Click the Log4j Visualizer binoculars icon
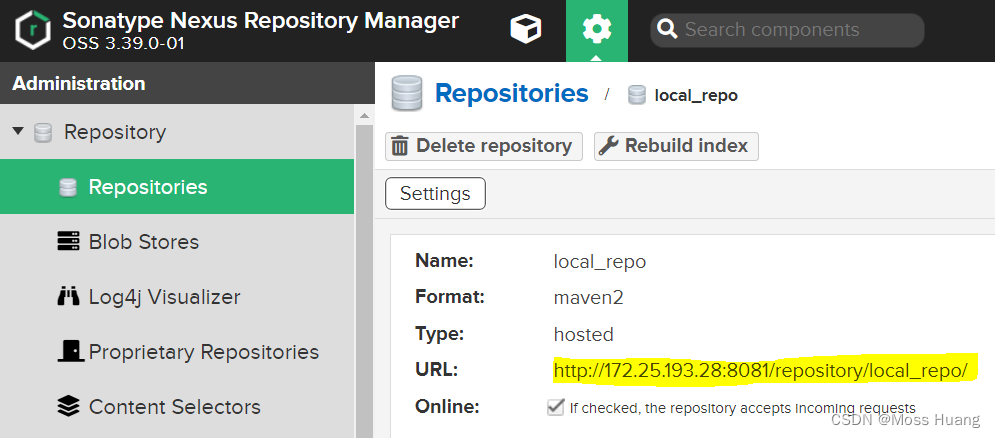 (68, 296)
